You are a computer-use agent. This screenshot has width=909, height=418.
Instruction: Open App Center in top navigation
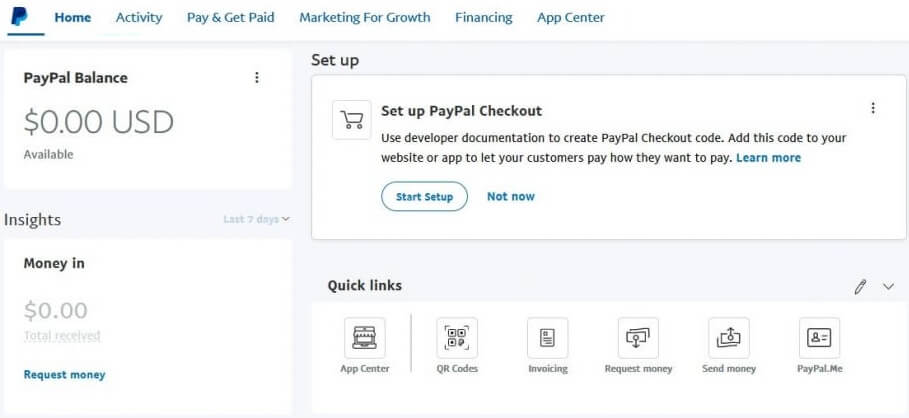click(x=570, y=17)
